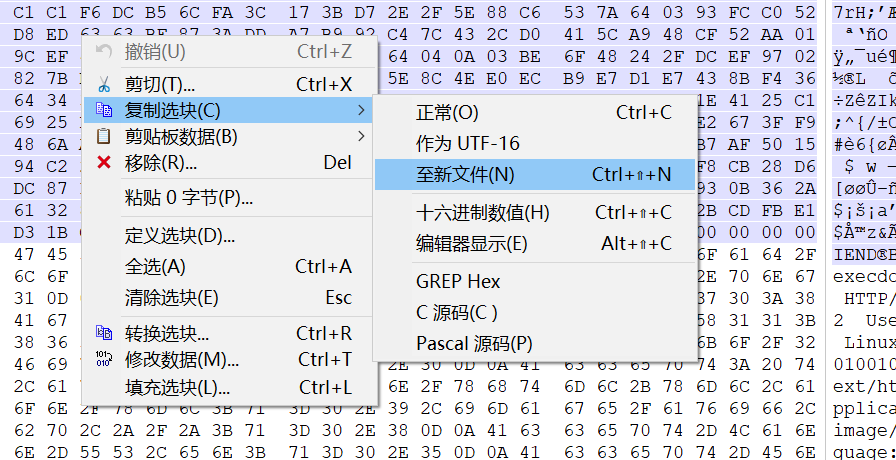This screenshot has height=460, width=896.
Task: Copy block as C 源码
Action: (x=456, y=312)
